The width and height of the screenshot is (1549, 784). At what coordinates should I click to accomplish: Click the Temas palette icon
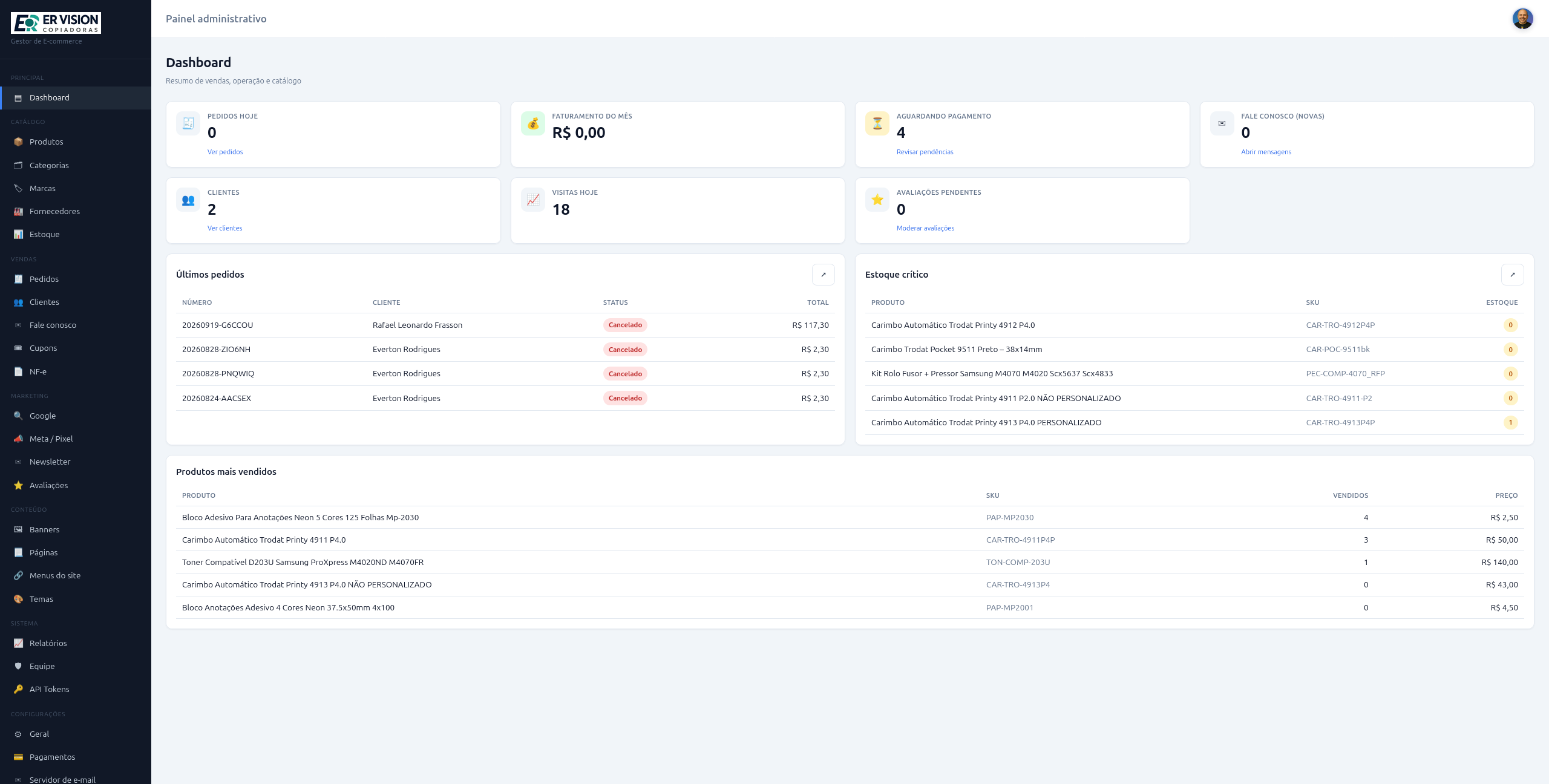[18, 599]
